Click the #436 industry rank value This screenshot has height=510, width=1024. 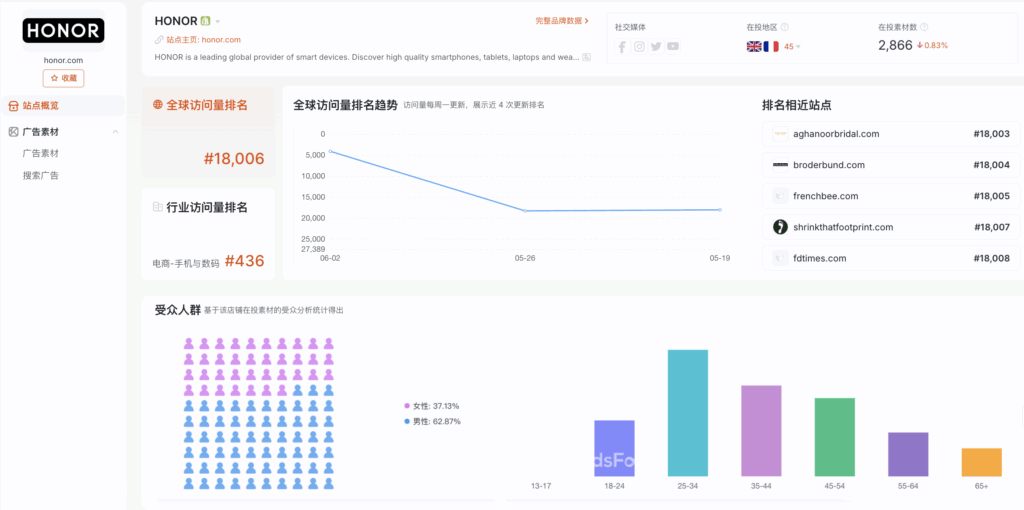[244, 261]
